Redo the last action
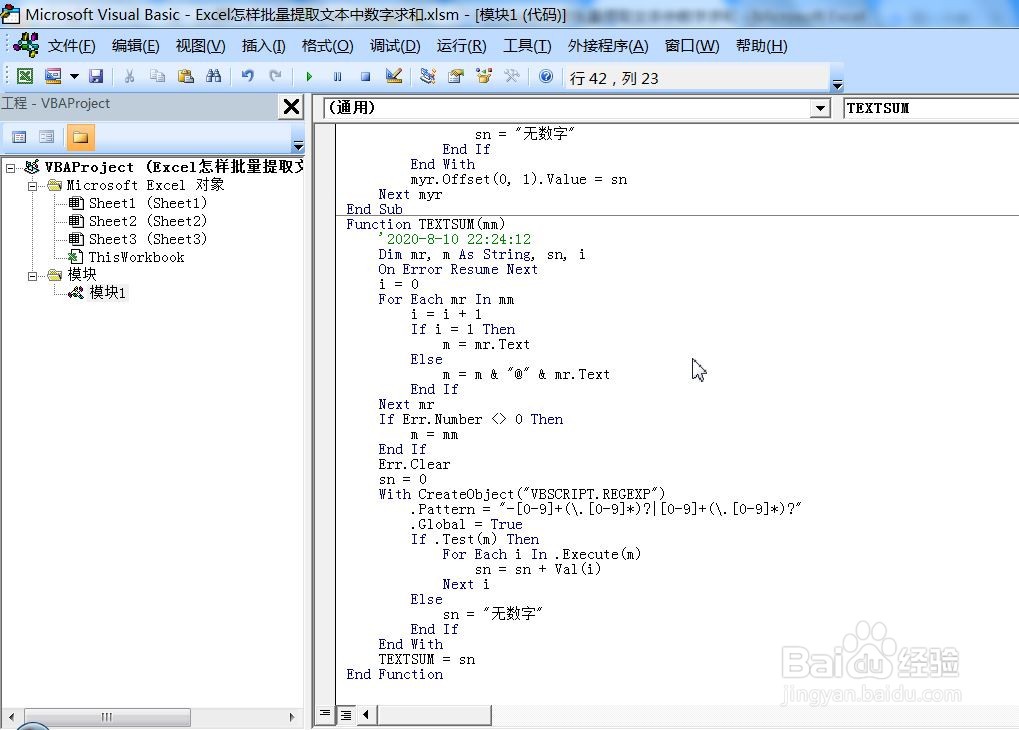Image resolution: width=1019 pixels, height=730 pixels. tap(276, 76)
